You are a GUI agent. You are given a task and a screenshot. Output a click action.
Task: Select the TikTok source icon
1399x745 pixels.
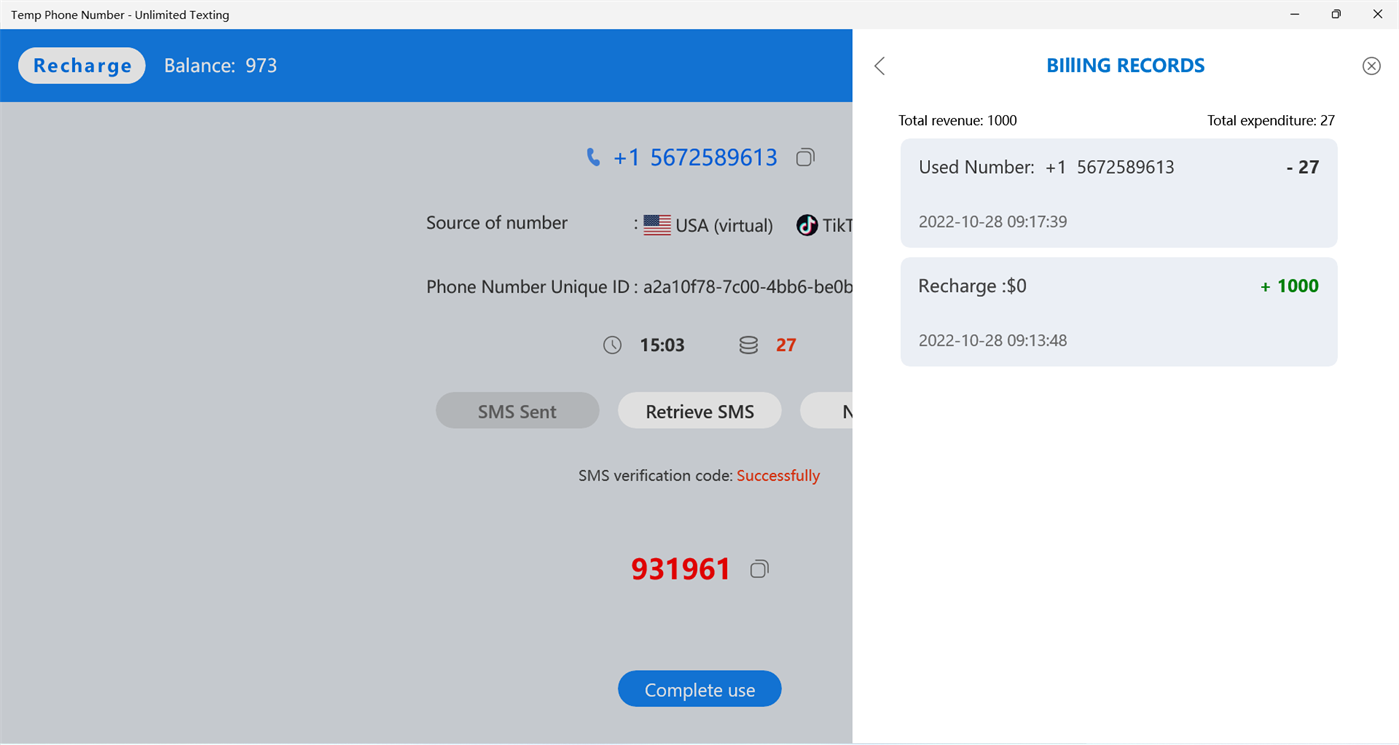click(808, 225)
